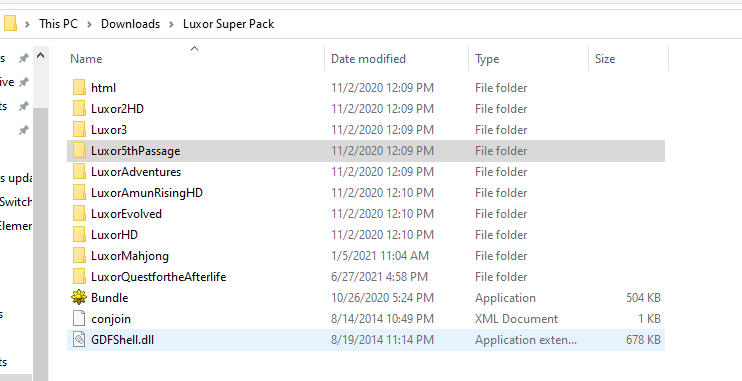Click This PC breadcrumb

58,24
